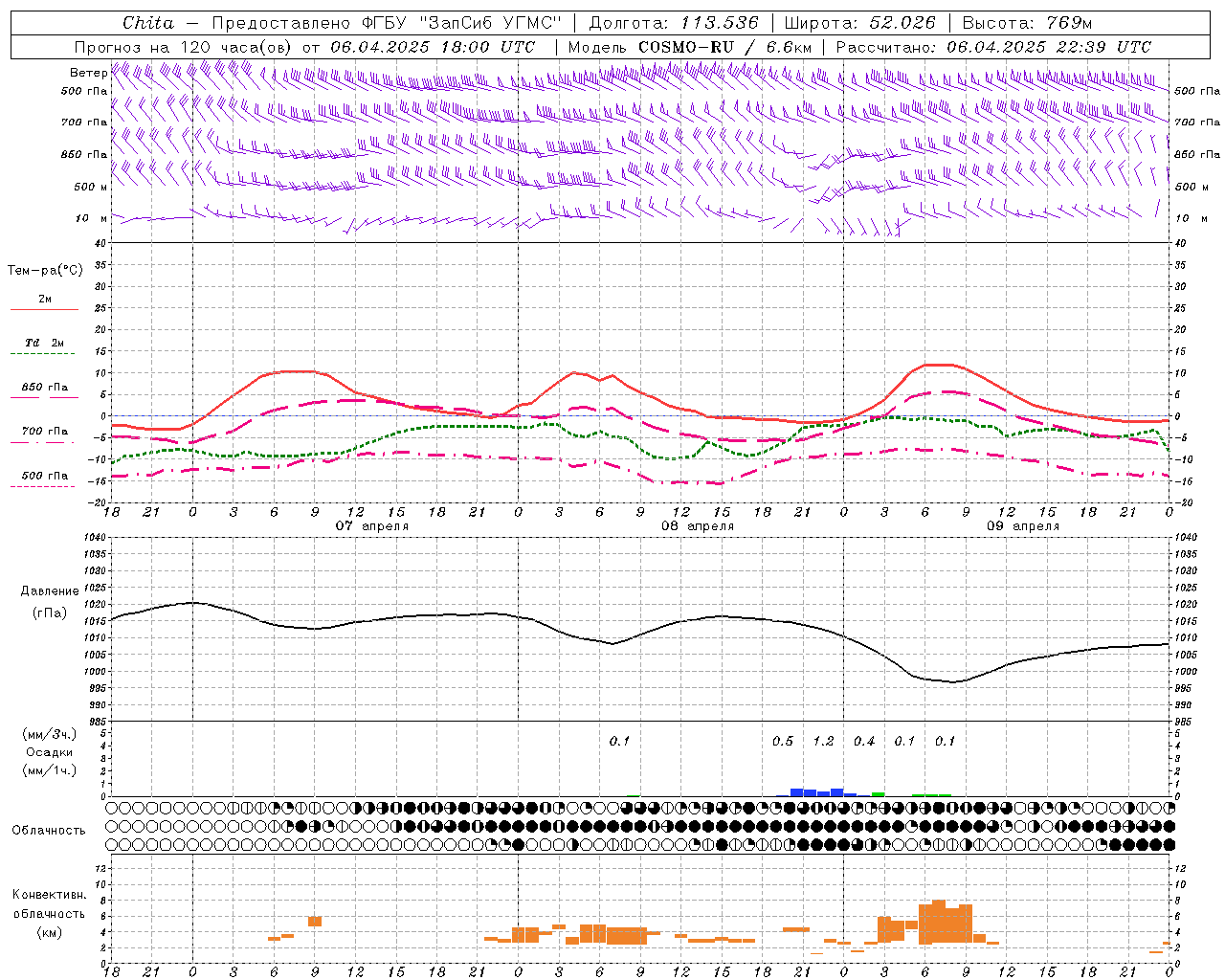Screen dimensions: 1225x980
Task: Click the '2м' temperature legend label
Action: click(45, 300)
